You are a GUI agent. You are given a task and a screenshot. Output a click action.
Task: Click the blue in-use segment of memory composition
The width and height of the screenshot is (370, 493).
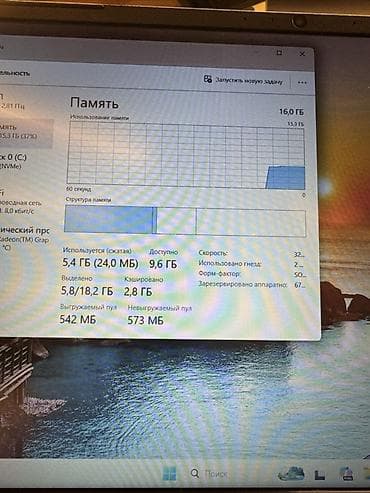coord(109,219)
